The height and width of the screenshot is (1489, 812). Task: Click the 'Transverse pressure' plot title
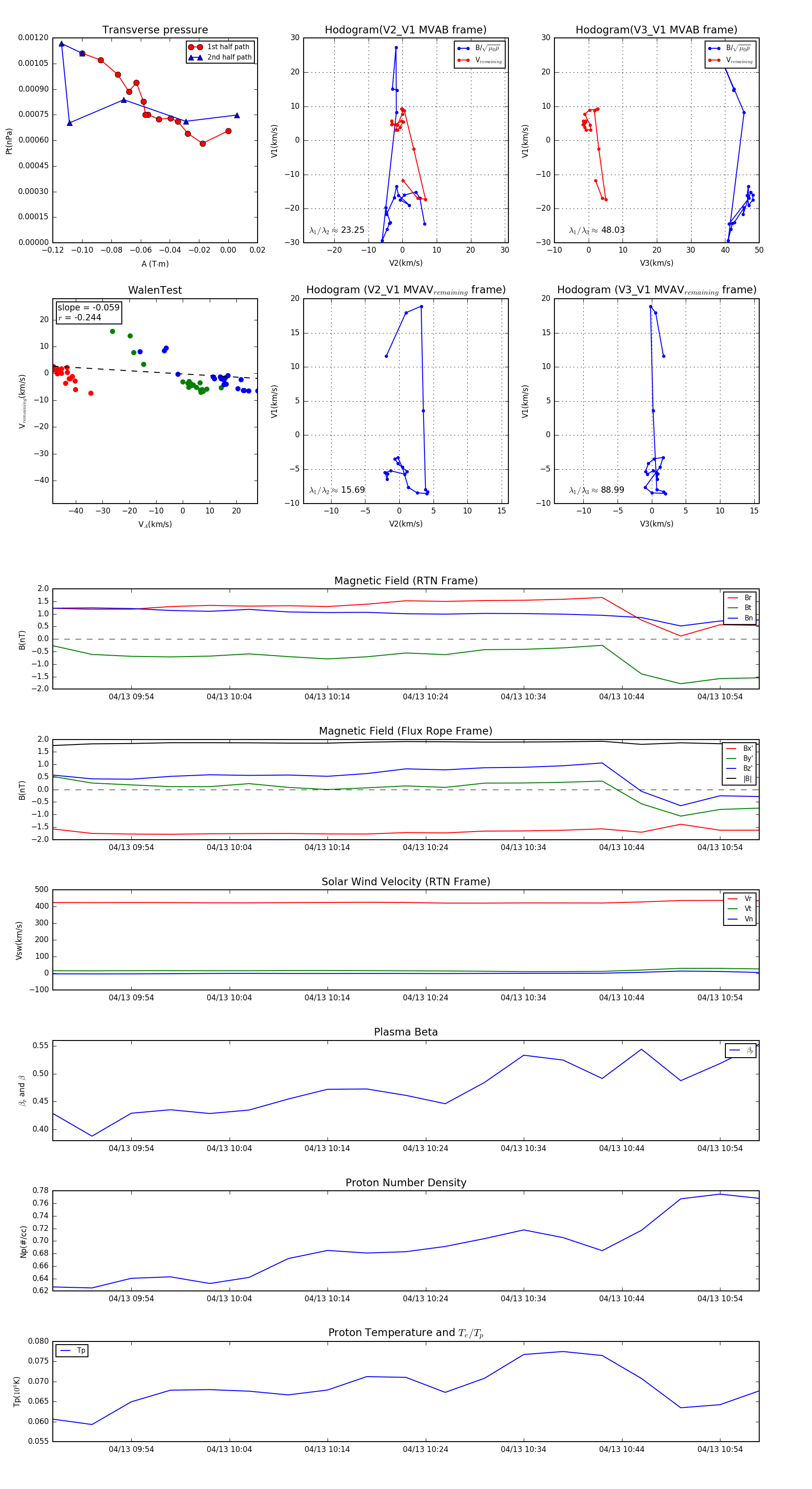(155, 30)
